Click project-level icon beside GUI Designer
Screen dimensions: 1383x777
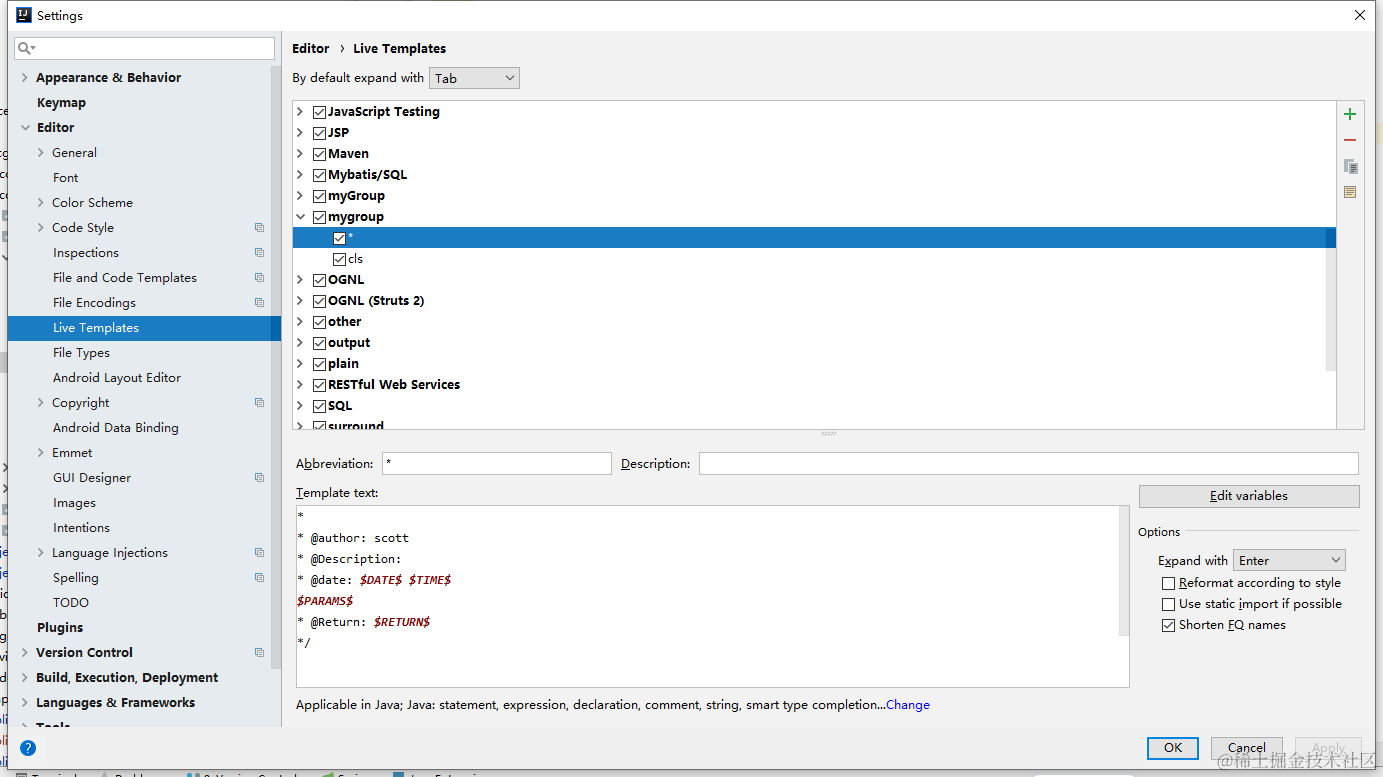(x=259, y=478)
